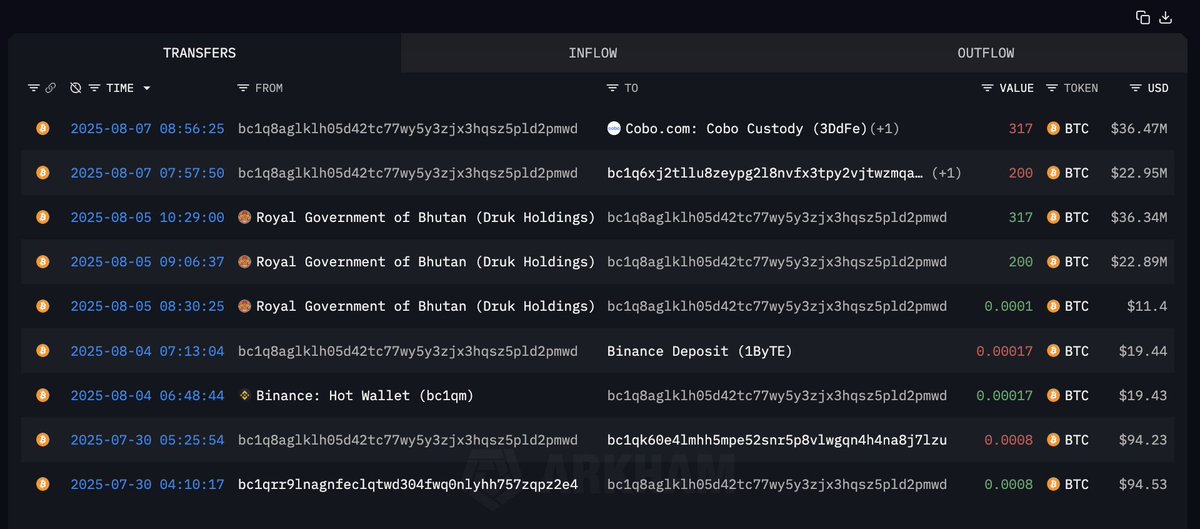This screenshot has width=1200, height=529.
Task: Click Bitcoin chain icon on 07:13:04 row
Action: (42, 351)
